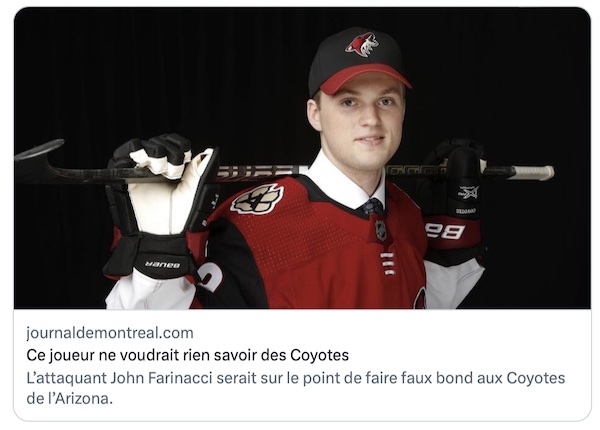
Task: Click the partial crest at jersey bottom
Action: pos(420,298)
